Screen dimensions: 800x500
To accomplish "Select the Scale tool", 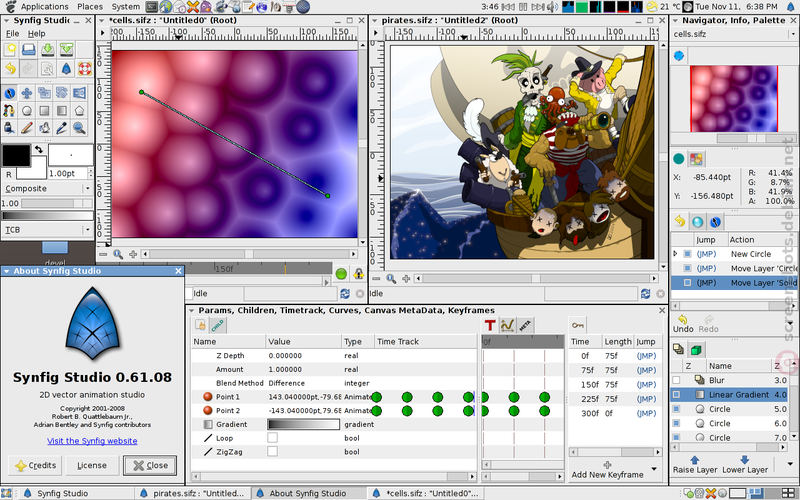I will pyautogui.click(x=44, y=93).
